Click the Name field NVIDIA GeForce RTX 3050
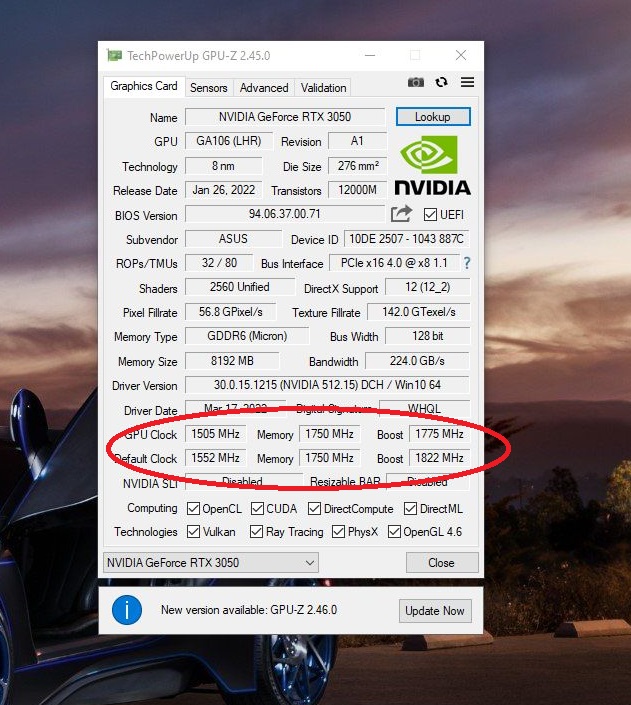Viewport: 631px width, 705px height. (285, 117)
